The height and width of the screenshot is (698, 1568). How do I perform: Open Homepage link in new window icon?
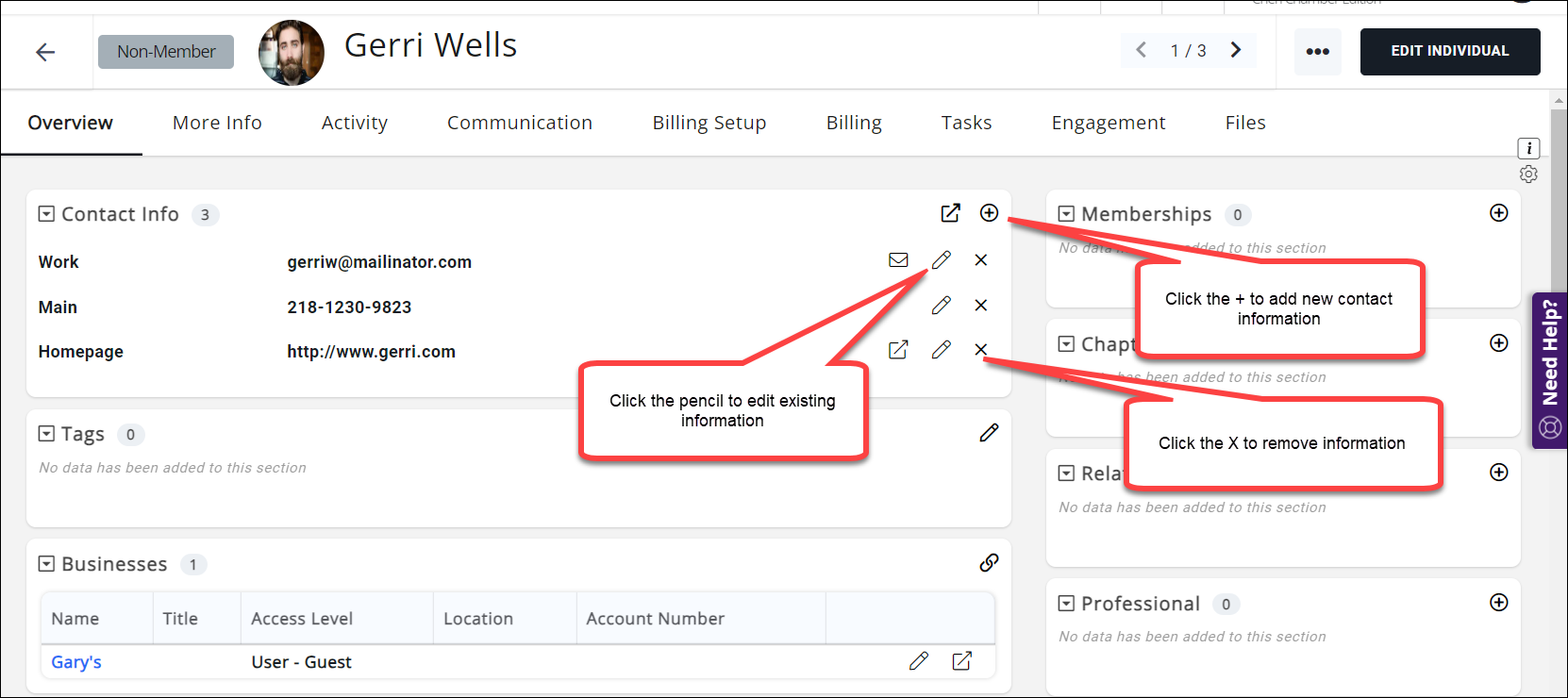tap(898, 350)
